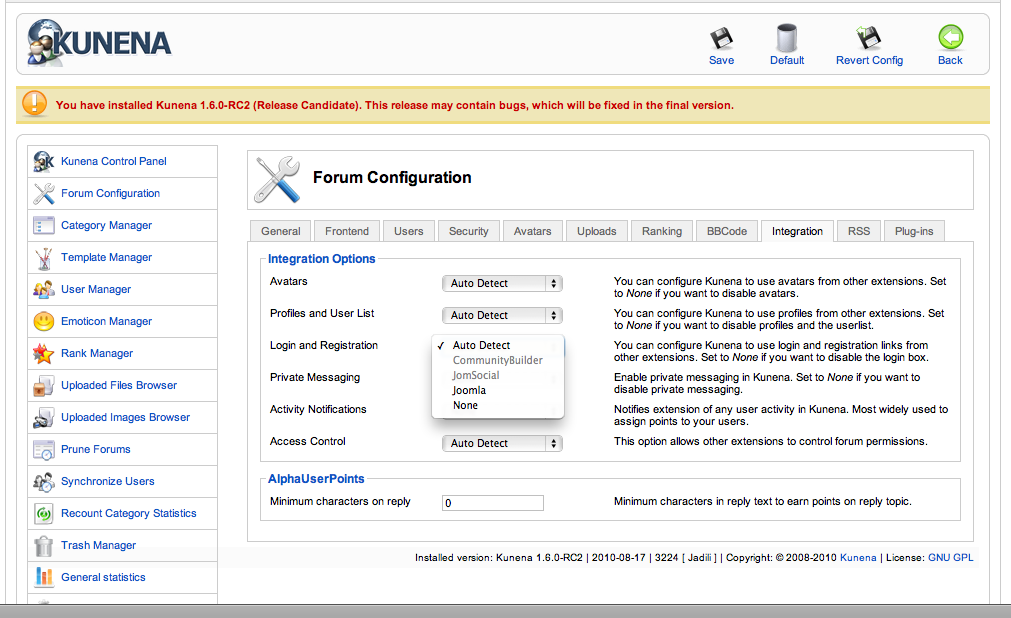
Task: Switch to the BBCode tab
Action: 726,231
